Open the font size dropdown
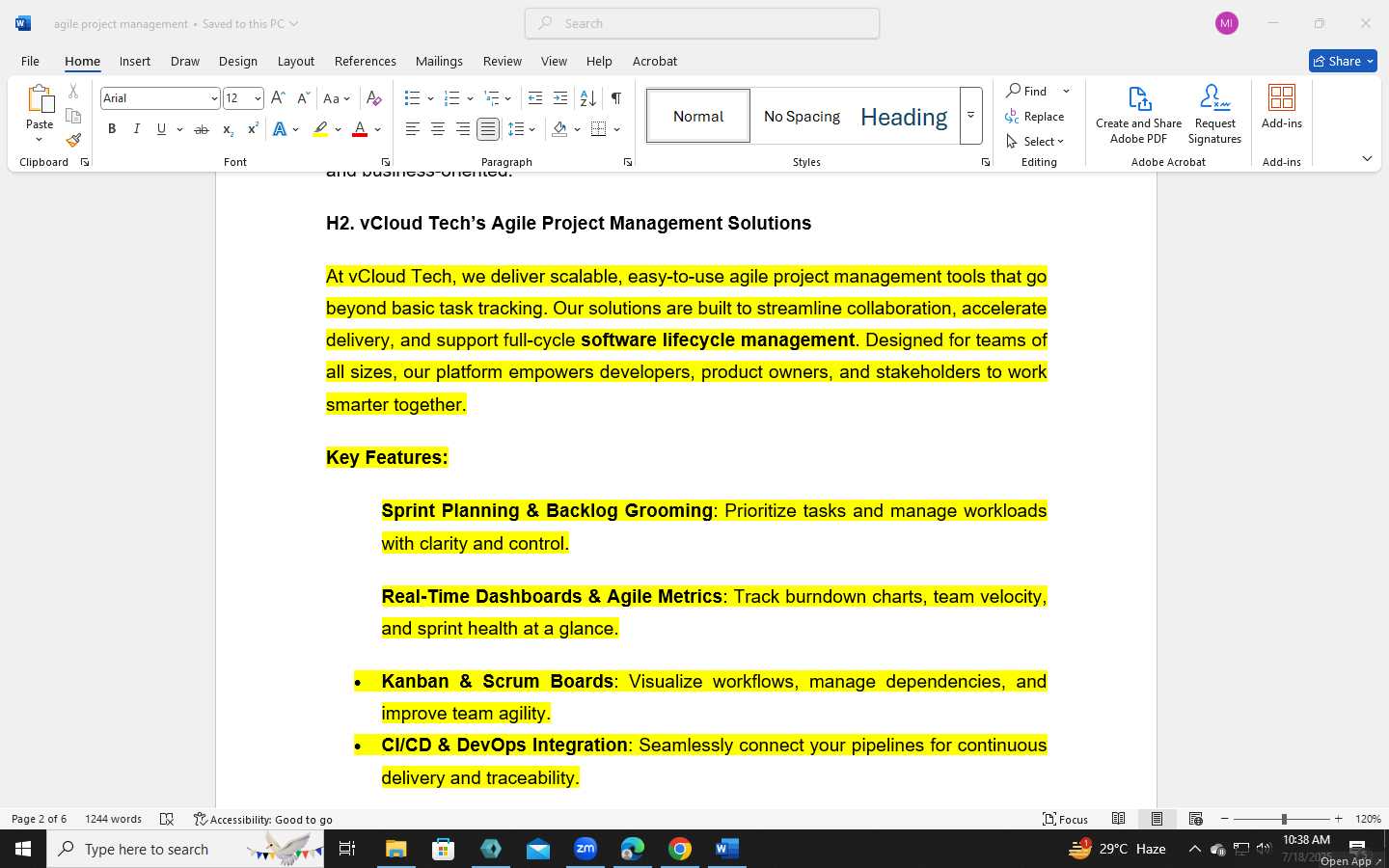Image resolution: width=1389 pixels, height=868 pixels. pos(258,98)
